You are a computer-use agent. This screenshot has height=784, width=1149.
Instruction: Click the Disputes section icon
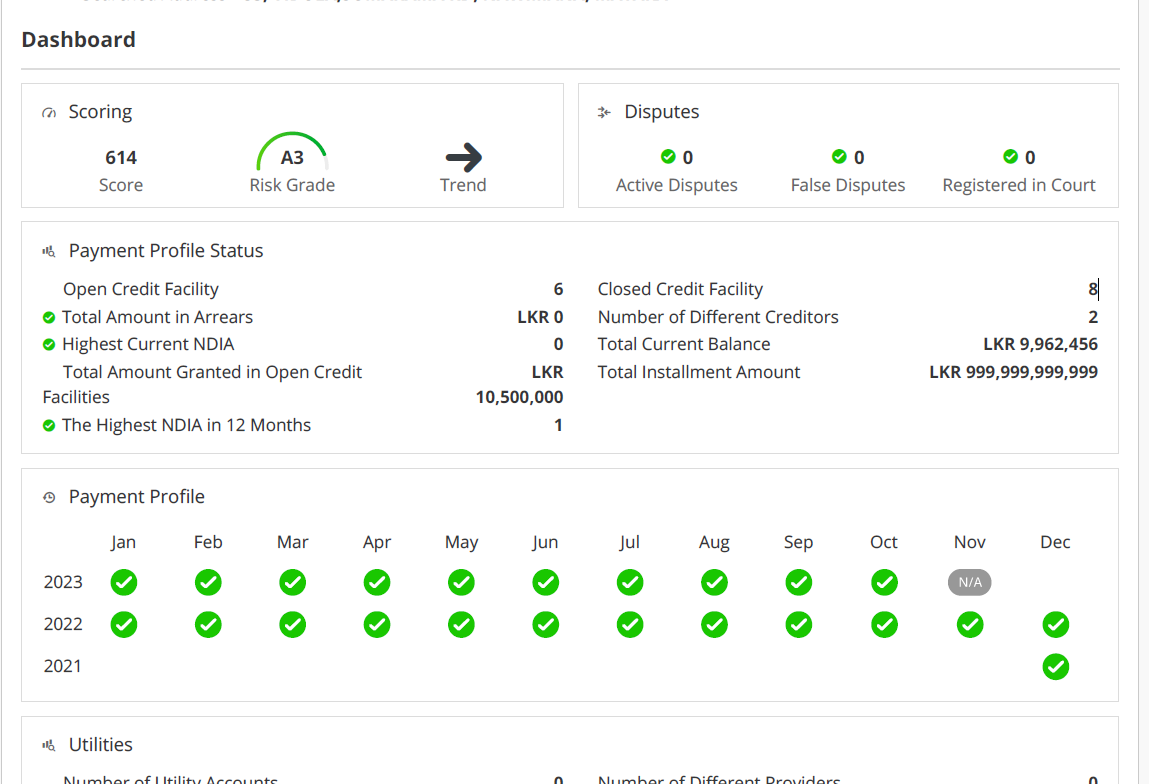tap(604, 113)
